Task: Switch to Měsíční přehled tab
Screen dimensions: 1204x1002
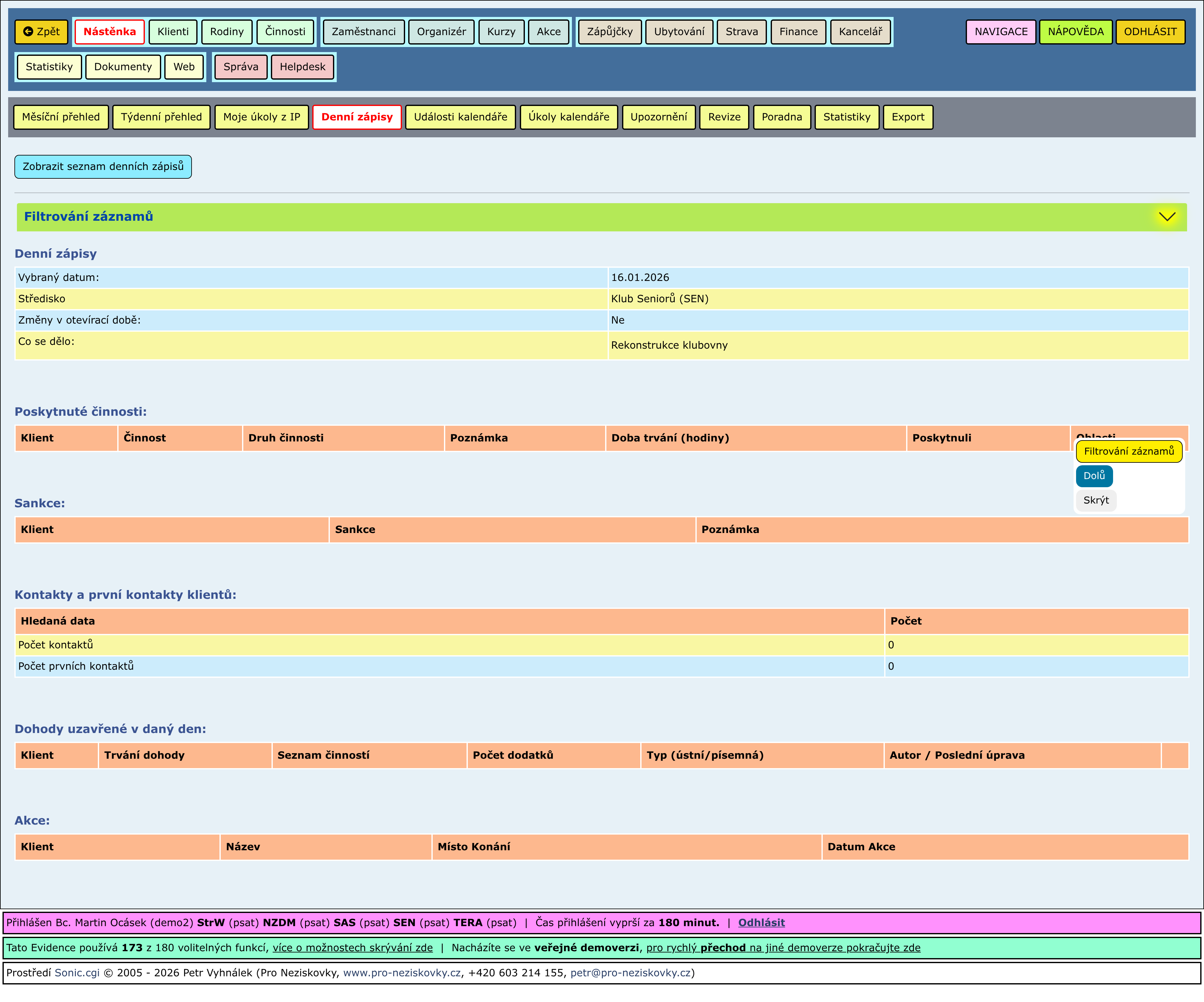Action: point(61,117)
